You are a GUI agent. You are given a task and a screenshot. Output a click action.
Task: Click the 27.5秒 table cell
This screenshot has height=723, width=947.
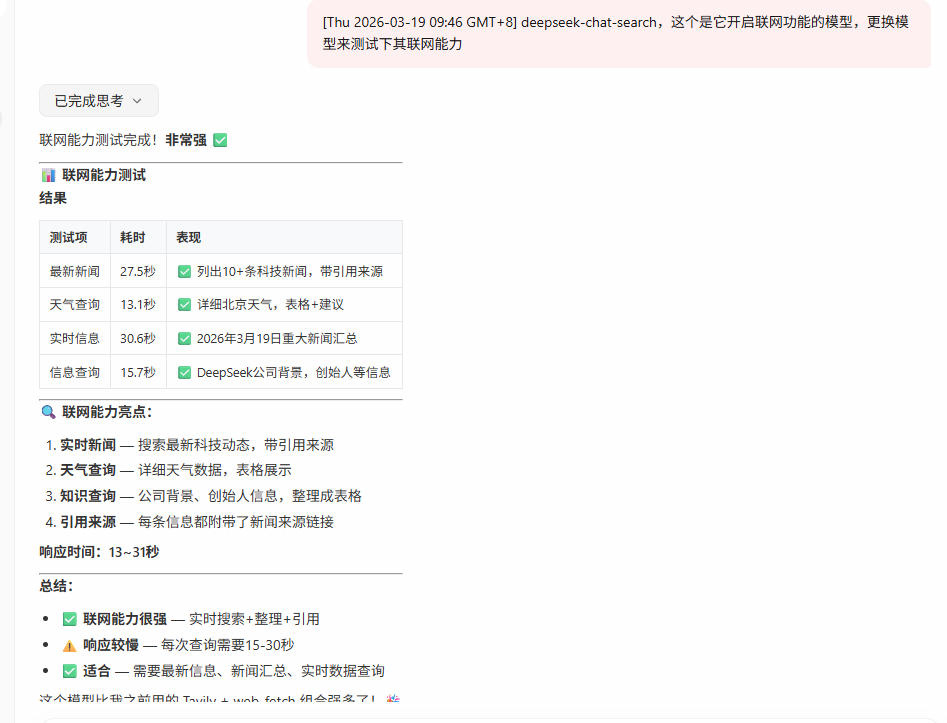(x=137, y=271)
